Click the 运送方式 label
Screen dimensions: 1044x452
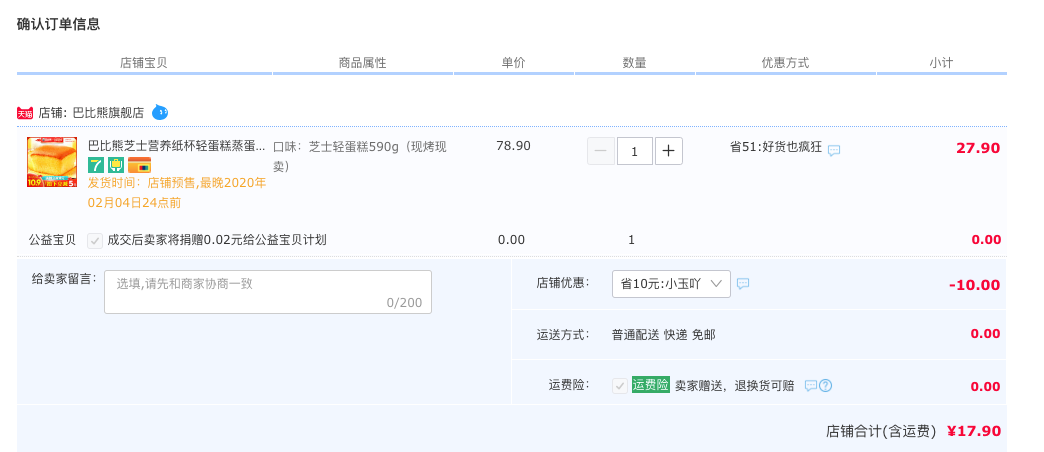pos(563,334)
